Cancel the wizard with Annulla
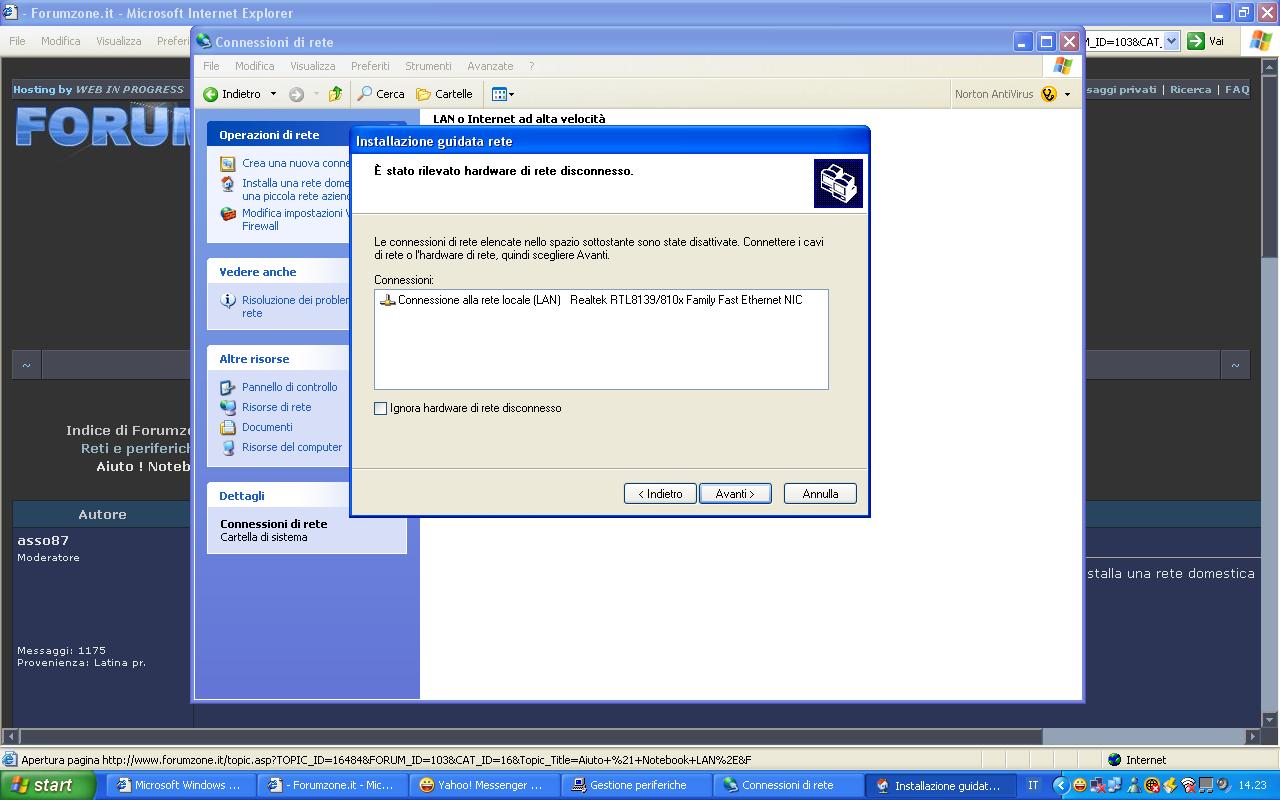Viewport: 1280px width, 800px height. (x=820, y=494)
